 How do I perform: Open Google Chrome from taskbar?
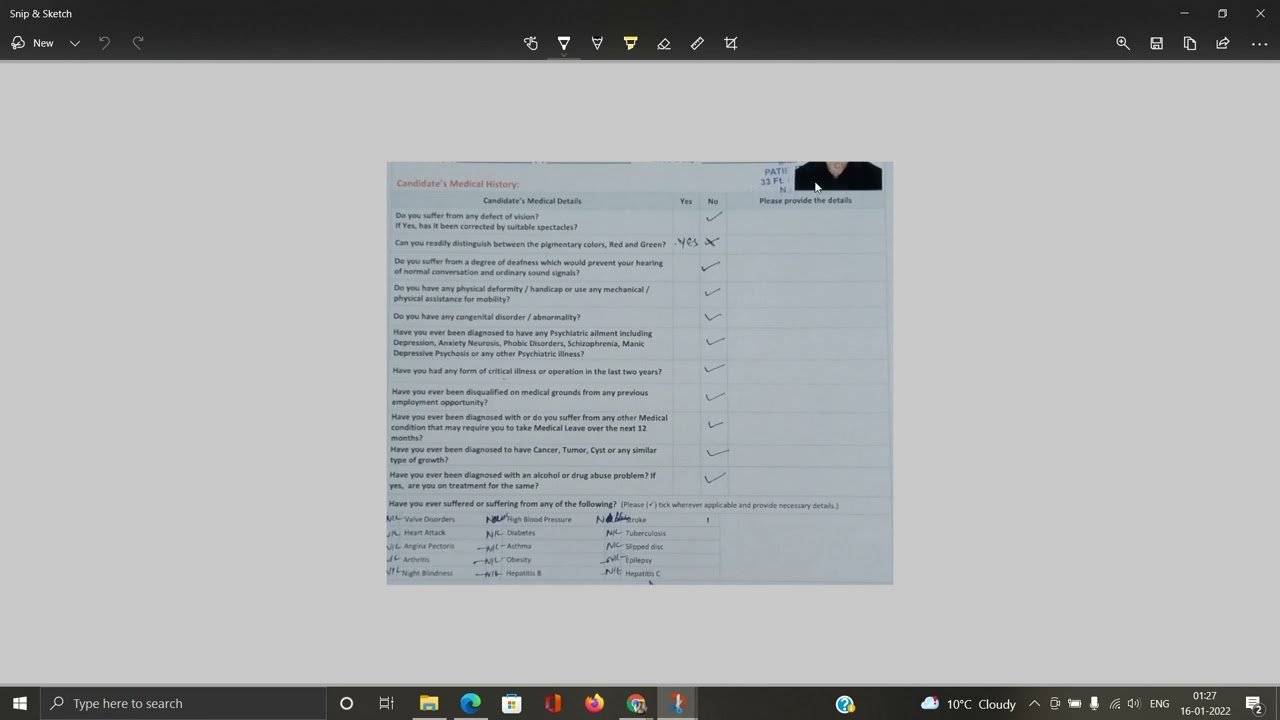click(x=636, y=703)
